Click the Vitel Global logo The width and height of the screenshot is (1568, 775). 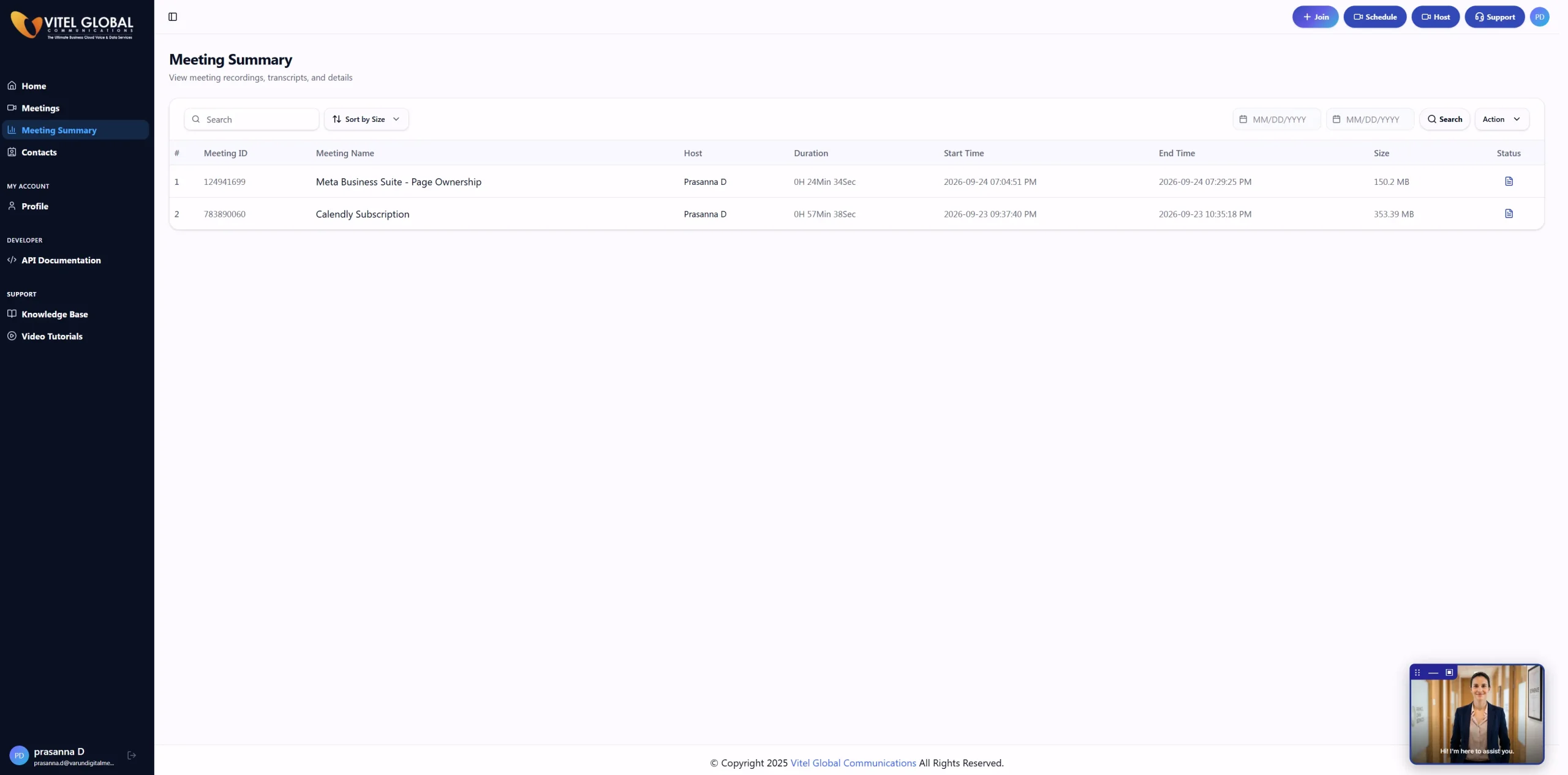72,25
